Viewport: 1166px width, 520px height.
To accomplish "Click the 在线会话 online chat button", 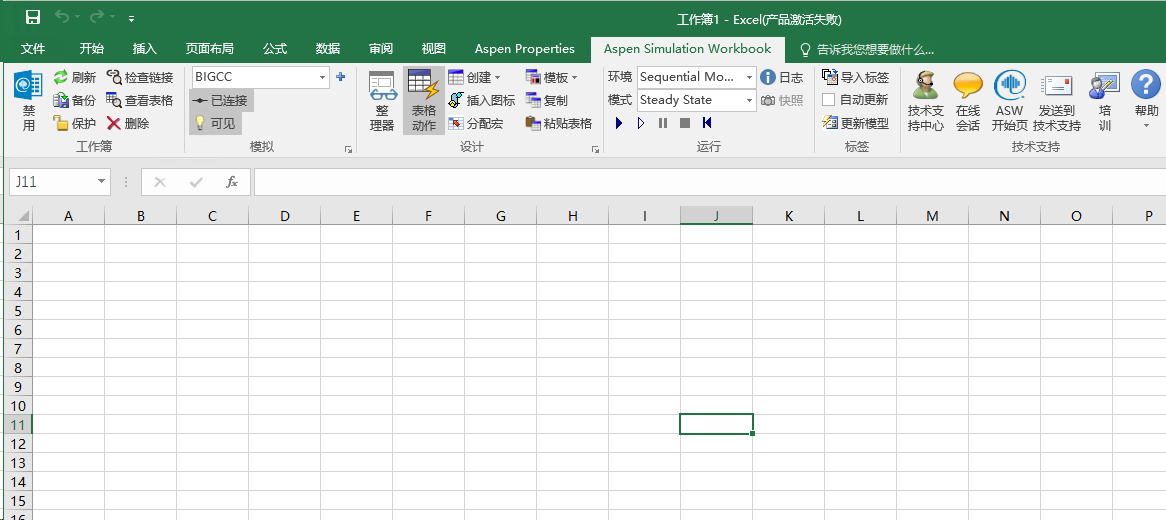I will (967, 102).
